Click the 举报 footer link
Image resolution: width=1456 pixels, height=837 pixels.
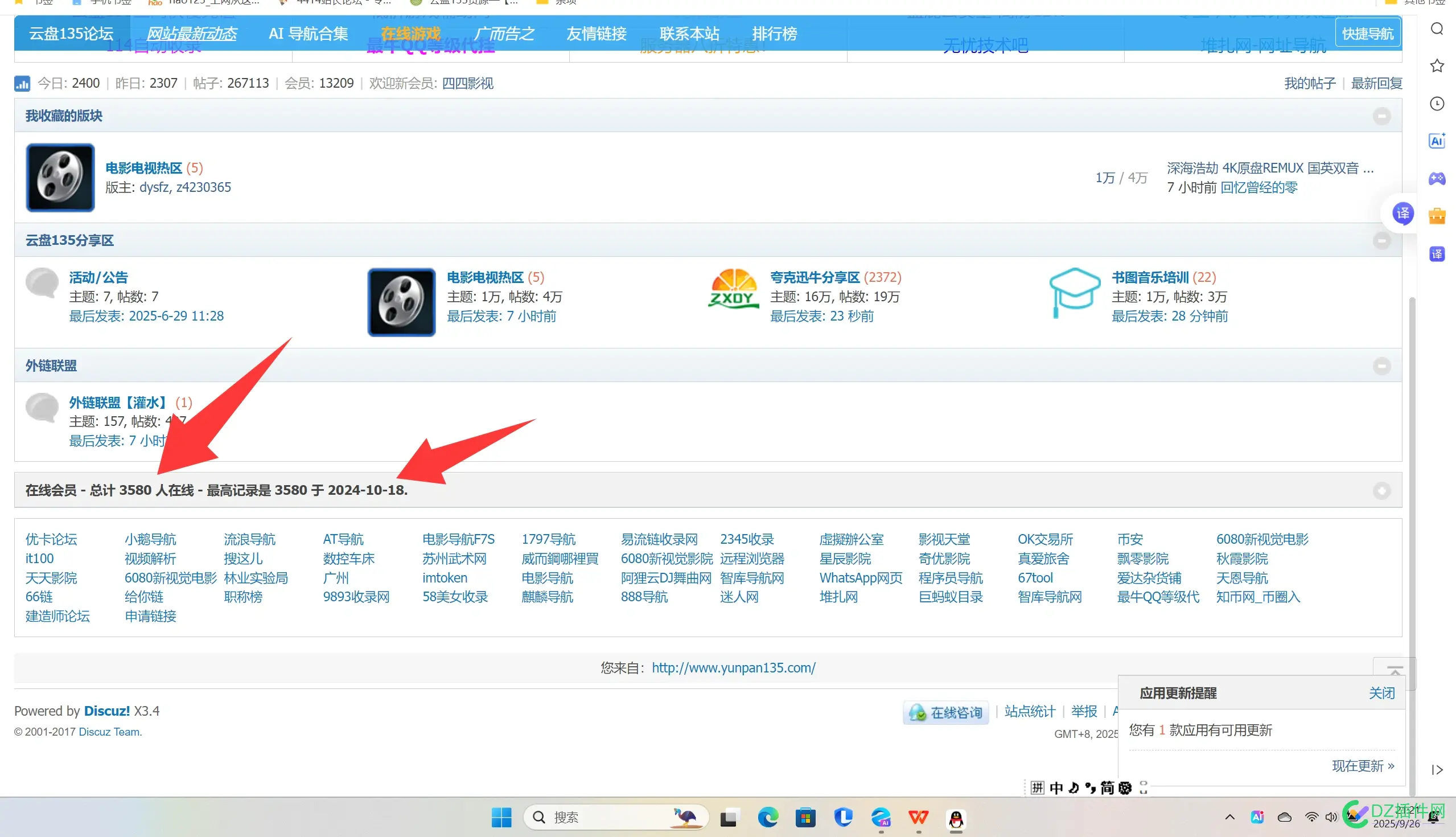(x=1084, y=712)
